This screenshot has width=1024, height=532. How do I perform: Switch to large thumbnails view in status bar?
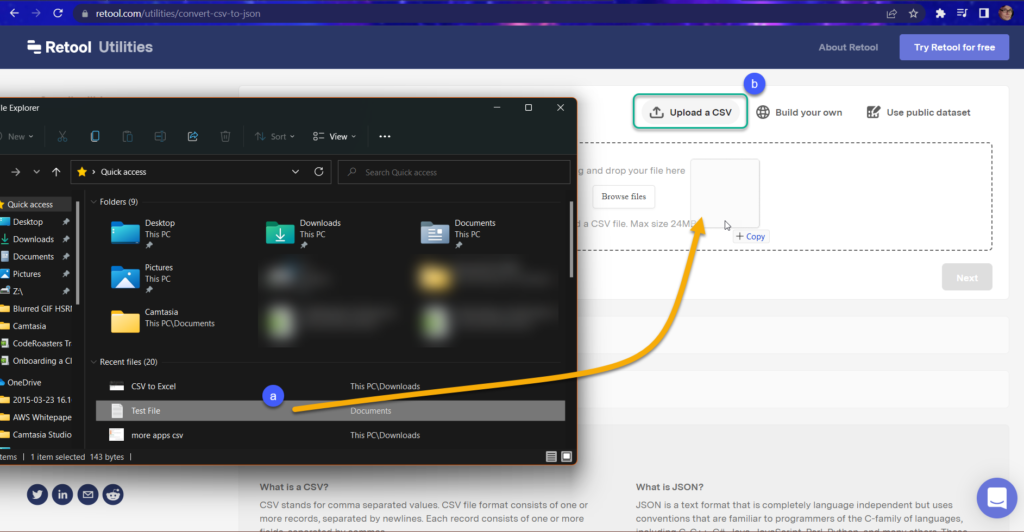567,456
